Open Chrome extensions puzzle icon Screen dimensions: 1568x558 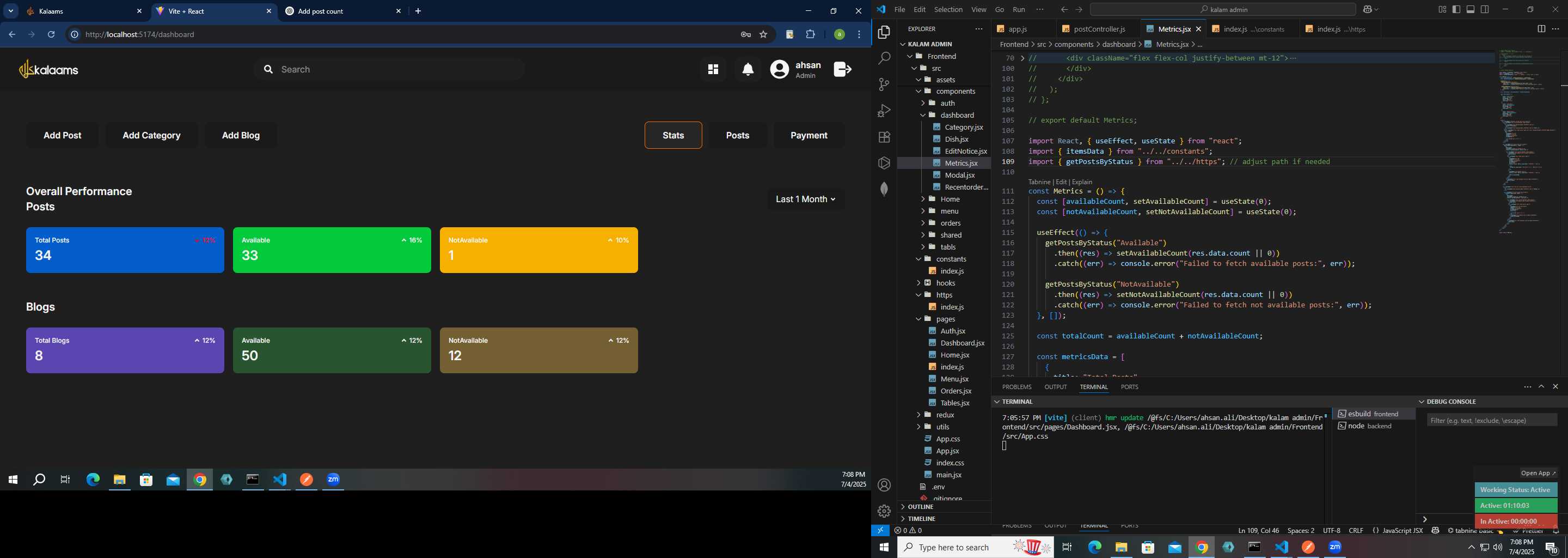tap(811, 35)
